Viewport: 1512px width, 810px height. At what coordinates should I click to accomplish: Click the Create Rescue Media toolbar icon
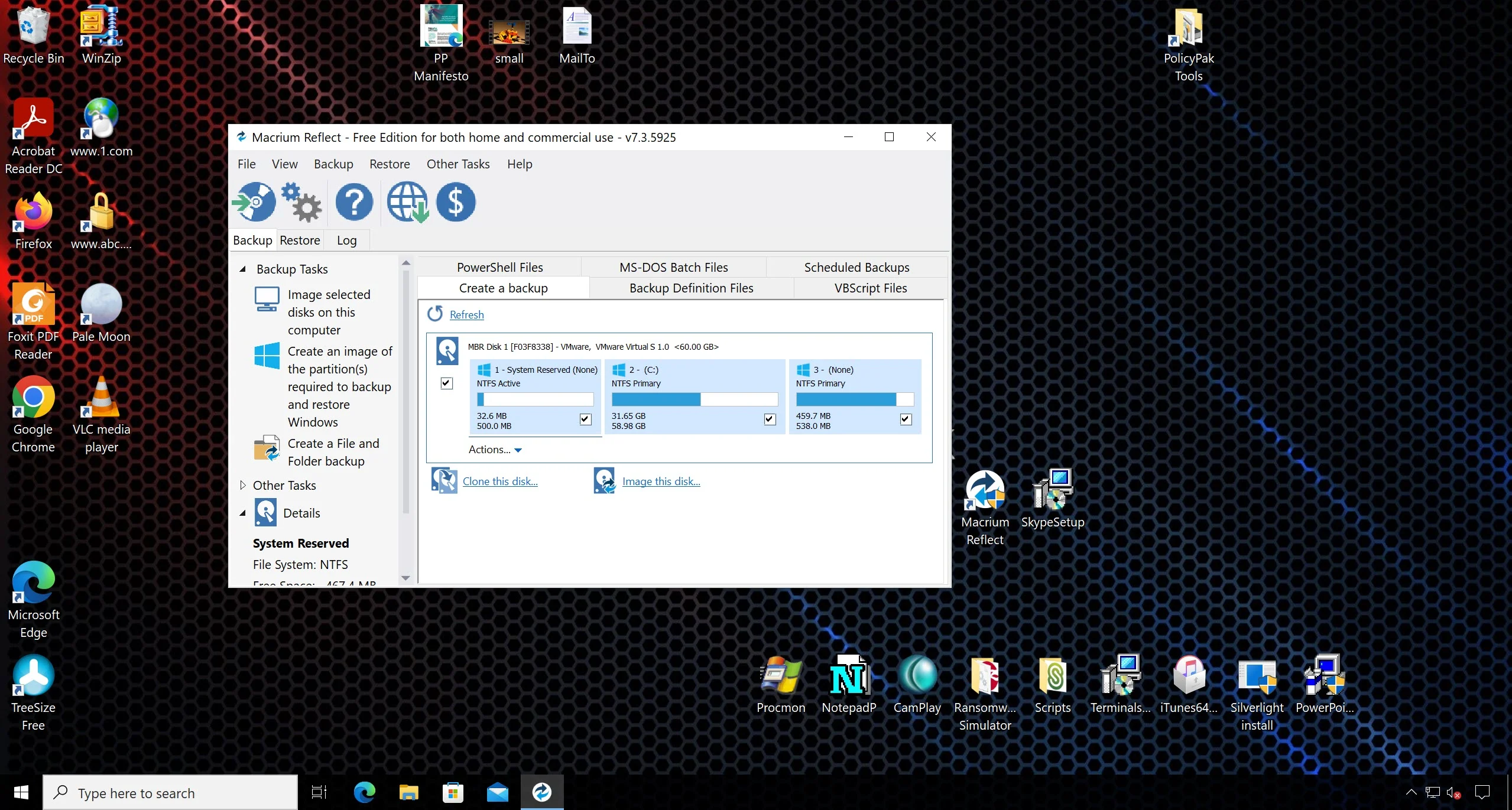click(x=254, y=202)
